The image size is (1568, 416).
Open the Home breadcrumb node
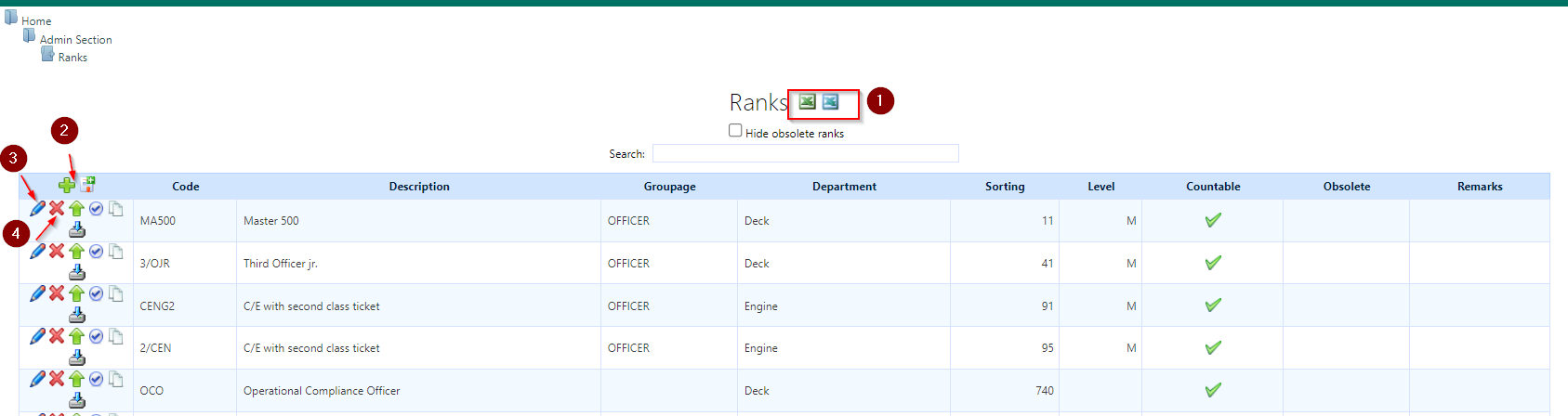(36, 21)
